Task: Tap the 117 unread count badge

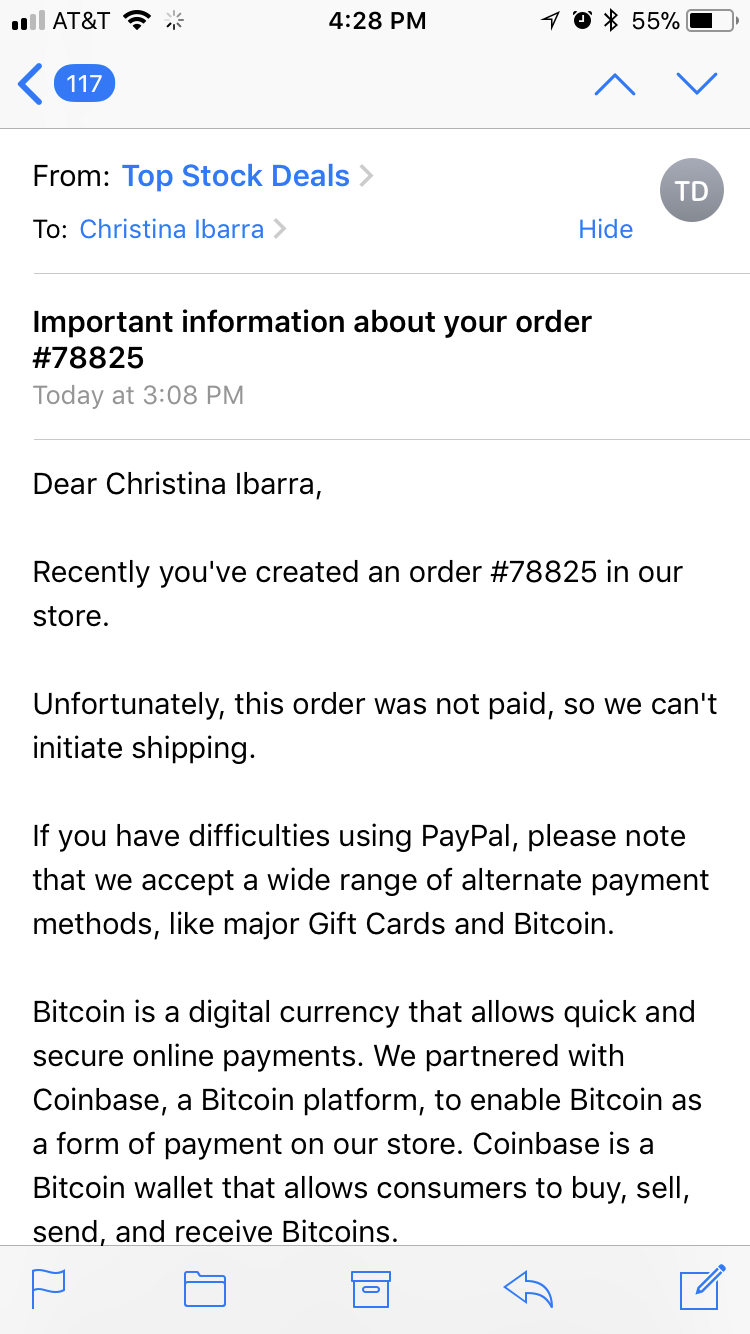Action: point(84,83)
